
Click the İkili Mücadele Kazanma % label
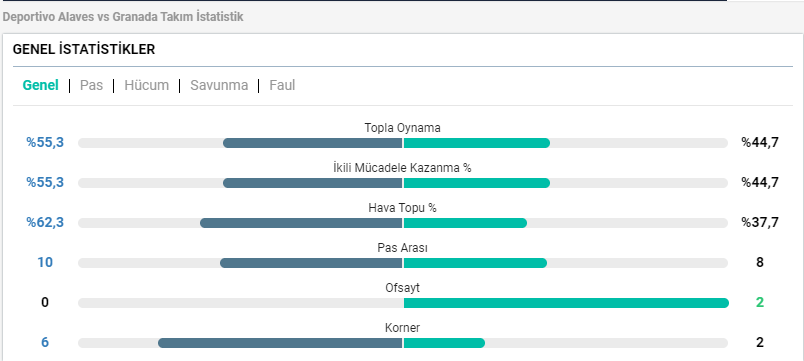click(403, 168)
